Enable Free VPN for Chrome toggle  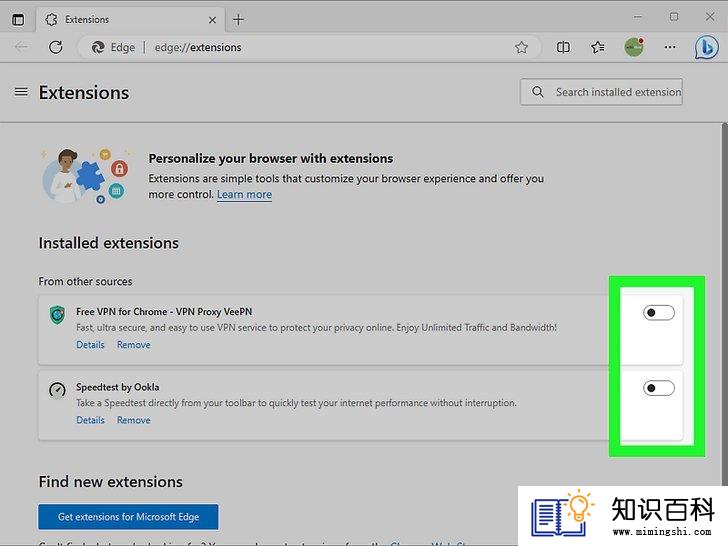pos(659,313)
